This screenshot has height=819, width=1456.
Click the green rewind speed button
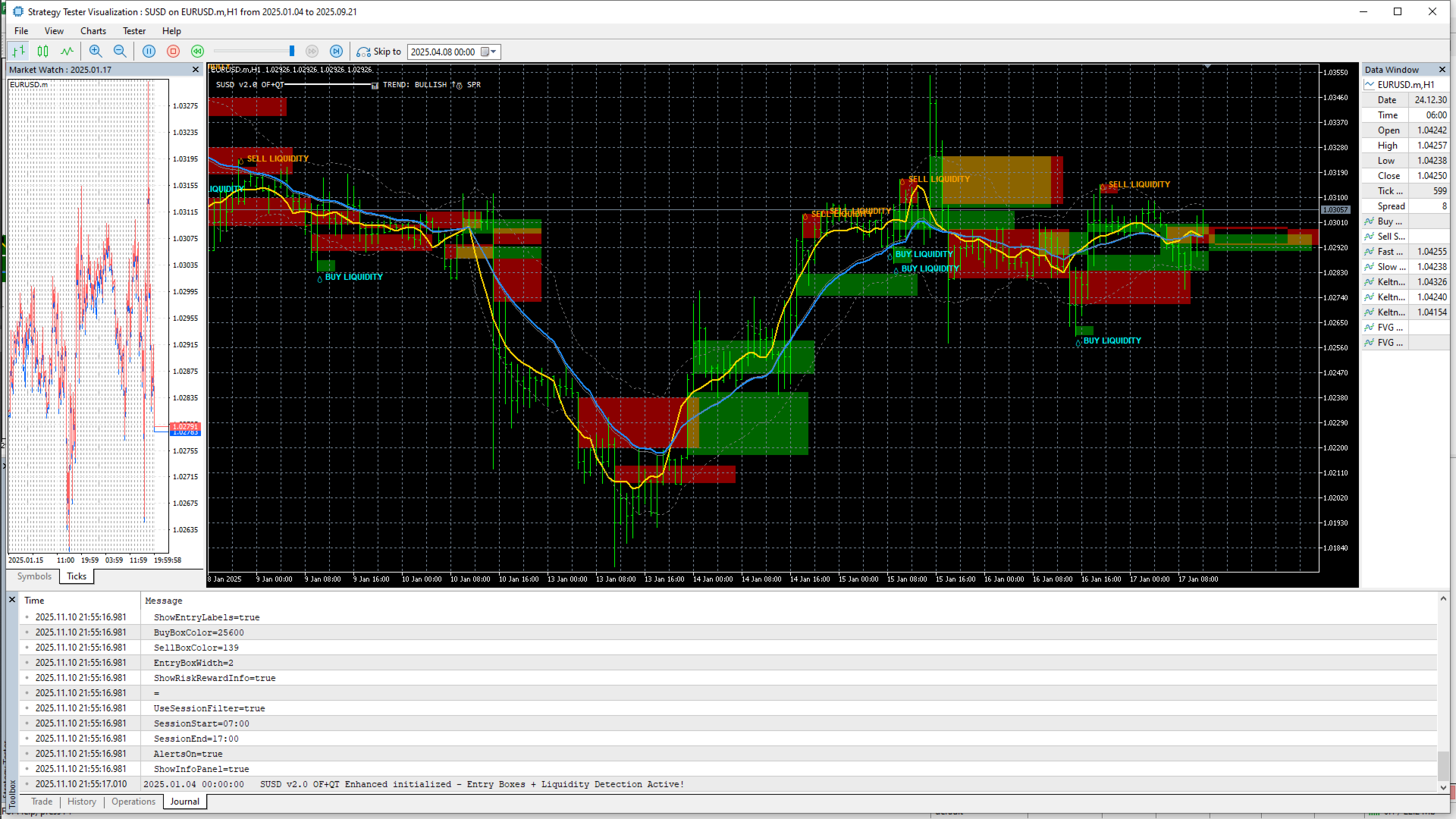(x=198, y=52)
